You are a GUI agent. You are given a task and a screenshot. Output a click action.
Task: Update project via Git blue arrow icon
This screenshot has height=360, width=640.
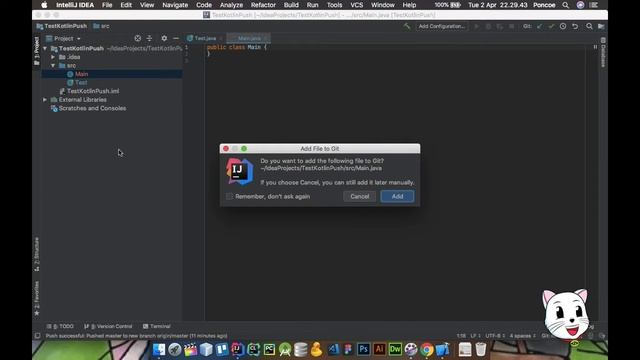coord(540,26)
